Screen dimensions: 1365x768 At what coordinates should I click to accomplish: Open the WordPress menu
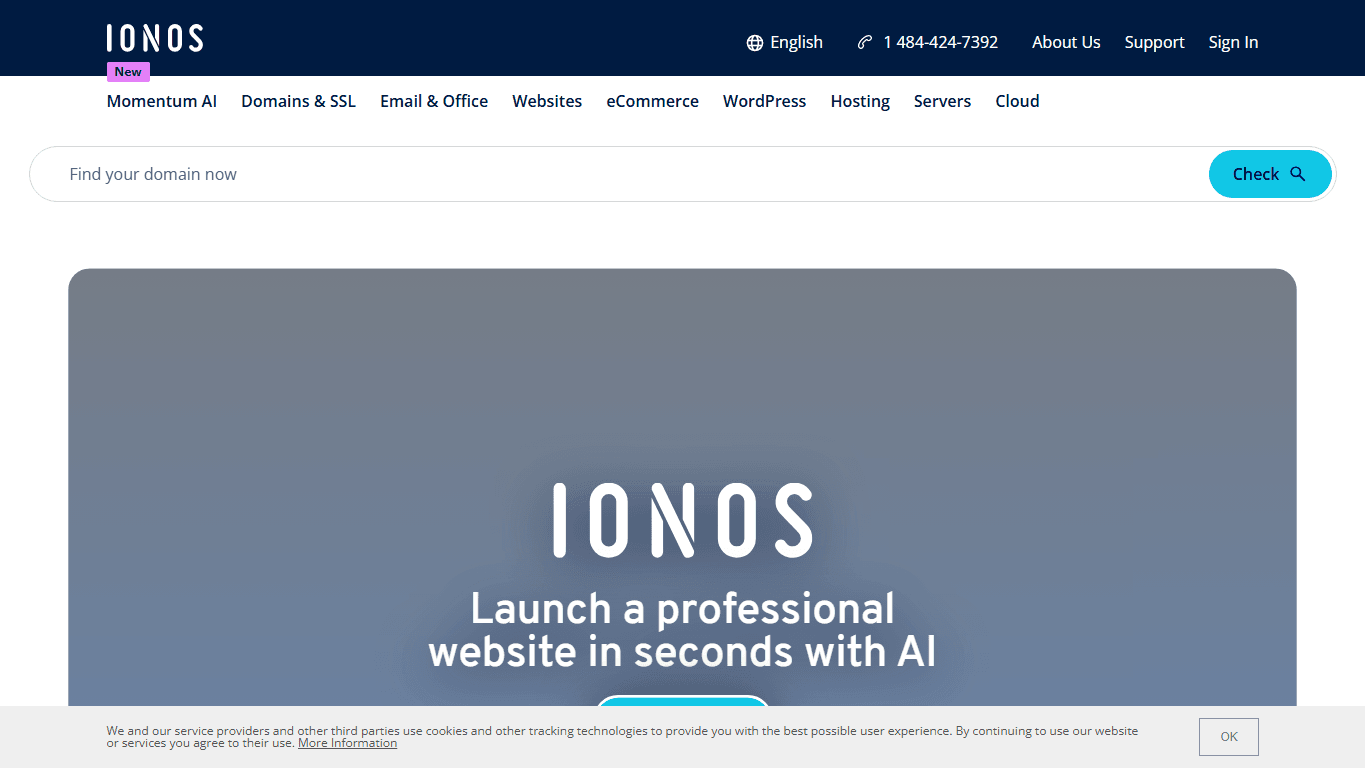(764, 101)
